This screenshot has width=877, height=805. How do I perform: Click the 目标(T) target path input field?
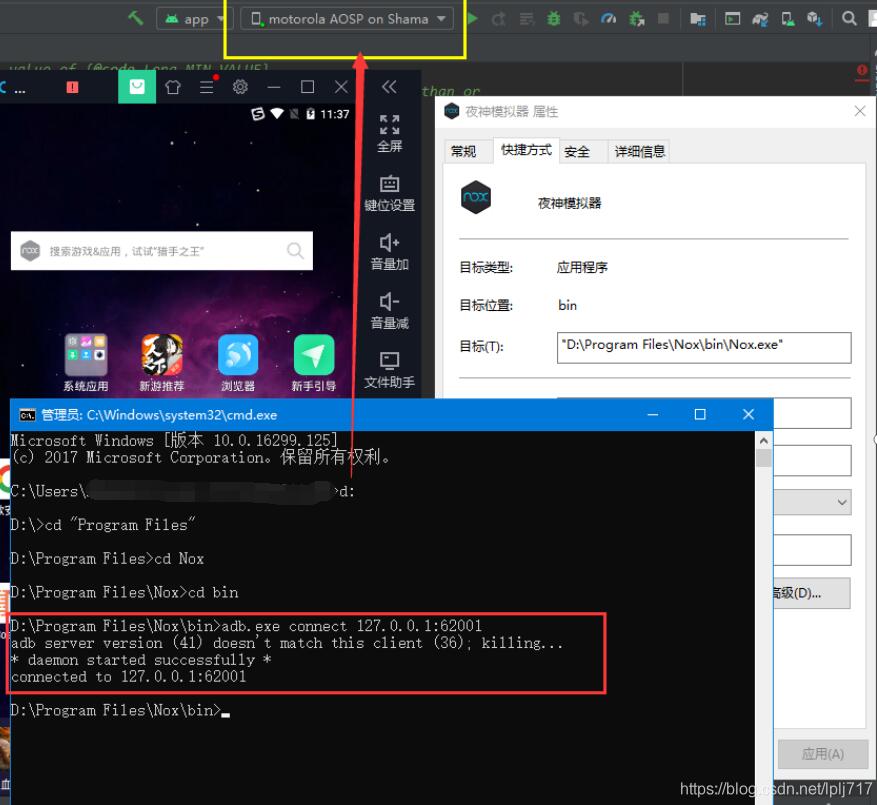point(704,347)
